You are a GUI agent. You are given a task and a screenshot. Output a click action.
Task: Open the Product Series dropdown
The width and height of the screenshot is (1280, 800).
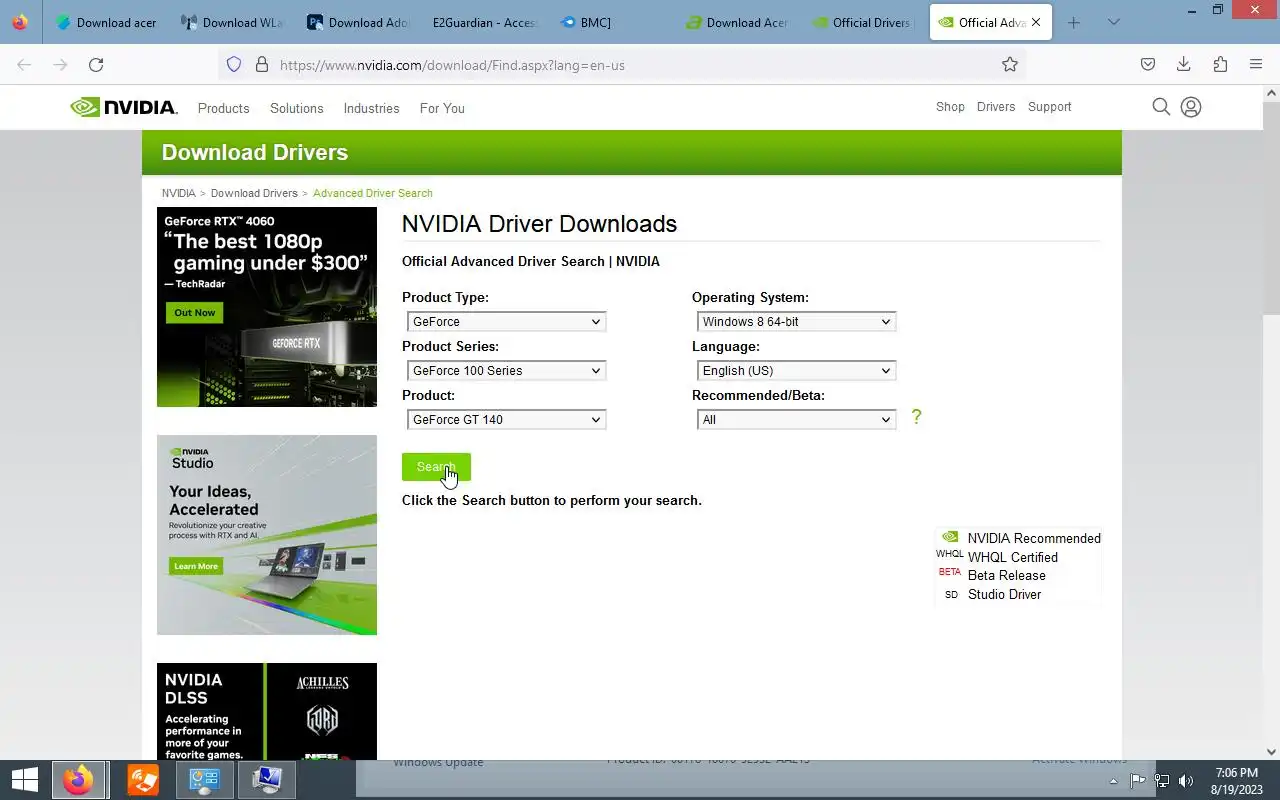tap(506, 370)
